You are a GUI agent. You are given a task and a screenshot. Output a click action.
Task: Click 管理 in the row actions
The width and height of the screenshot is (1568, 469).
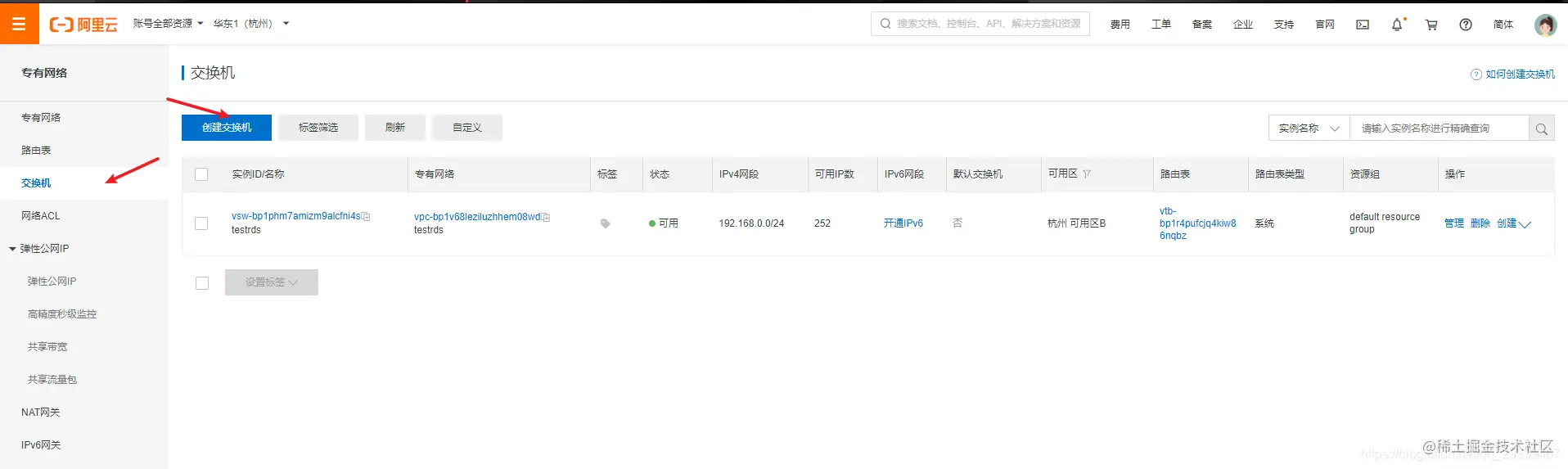(x=1454, y=223)
